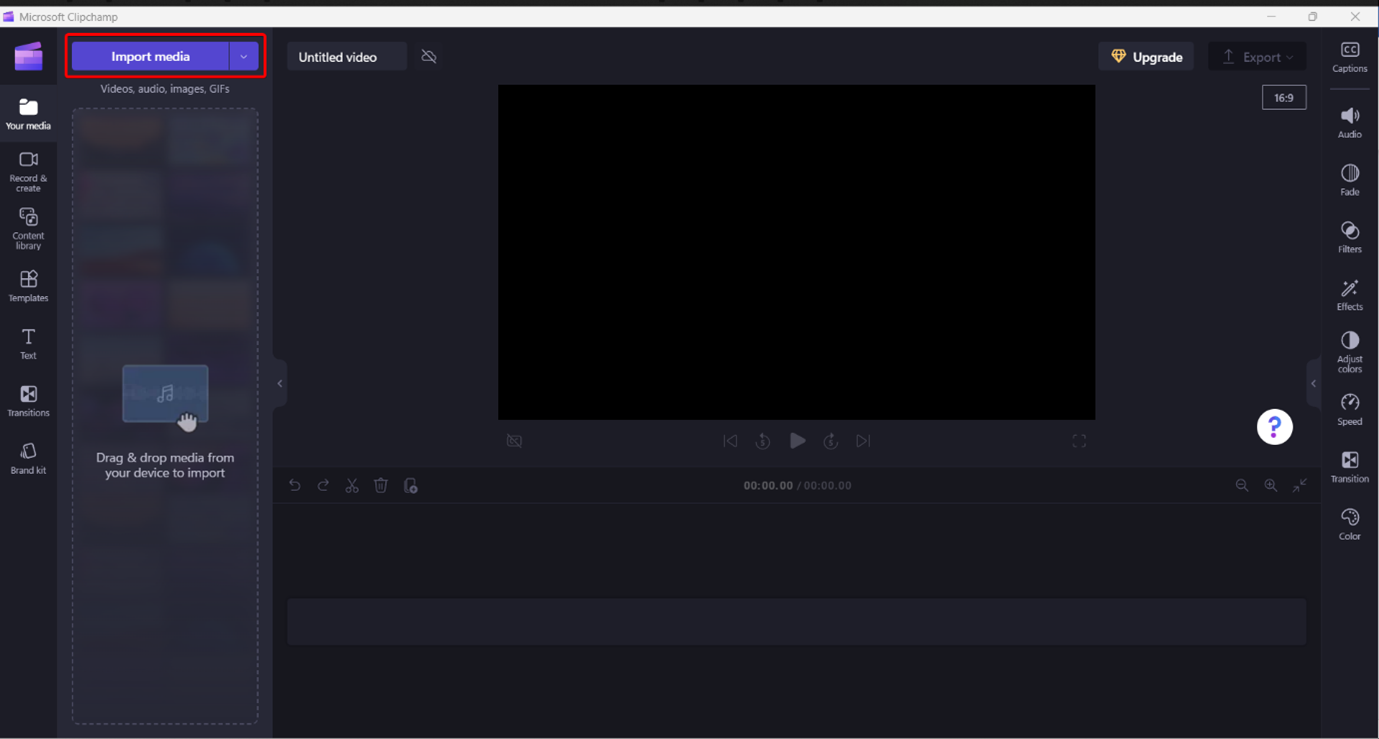Play the video preview
Image resolution: width=1379 pixels, height=739 pixels.
(797, 441)
